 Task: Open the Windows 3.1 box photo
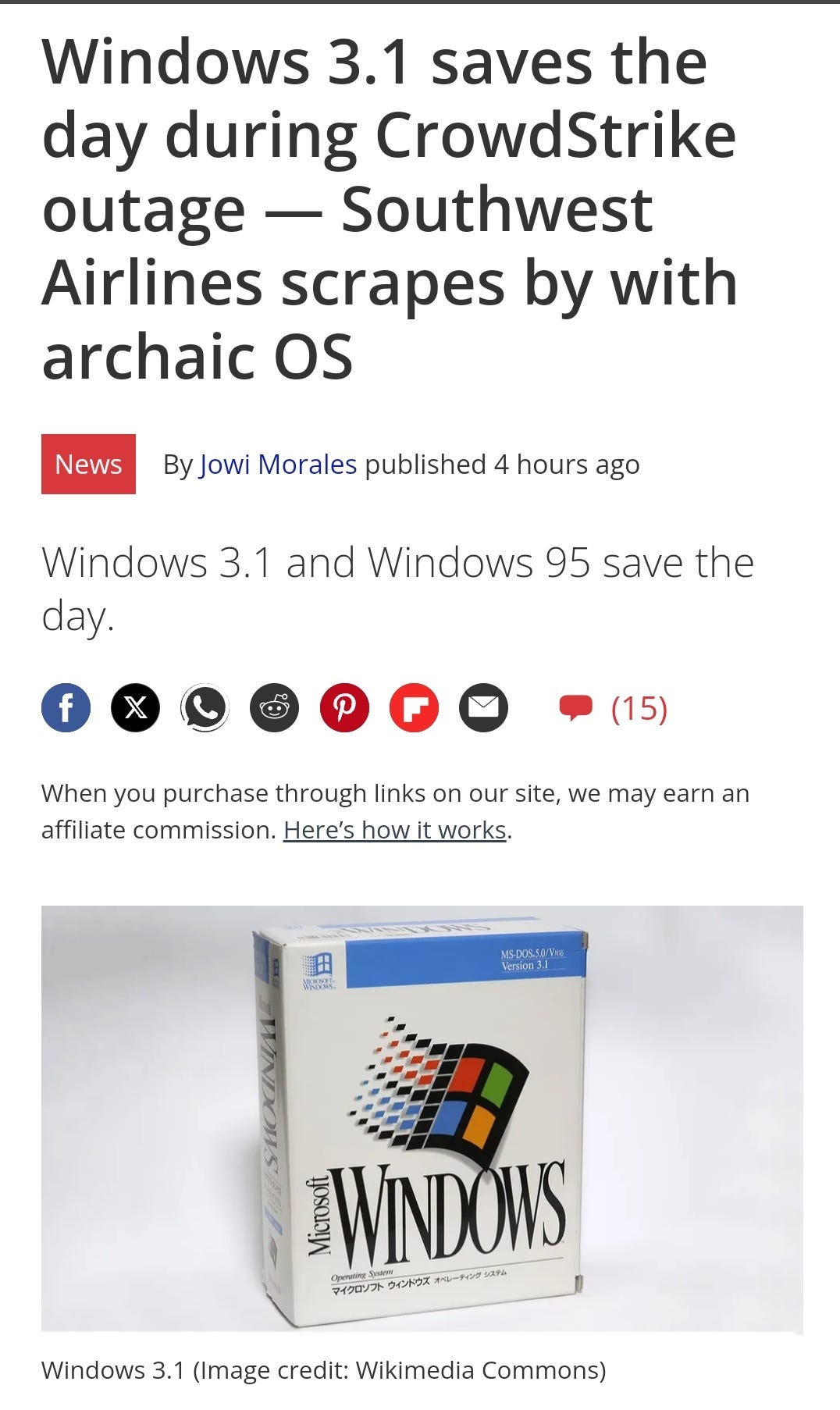point(422,1119)
